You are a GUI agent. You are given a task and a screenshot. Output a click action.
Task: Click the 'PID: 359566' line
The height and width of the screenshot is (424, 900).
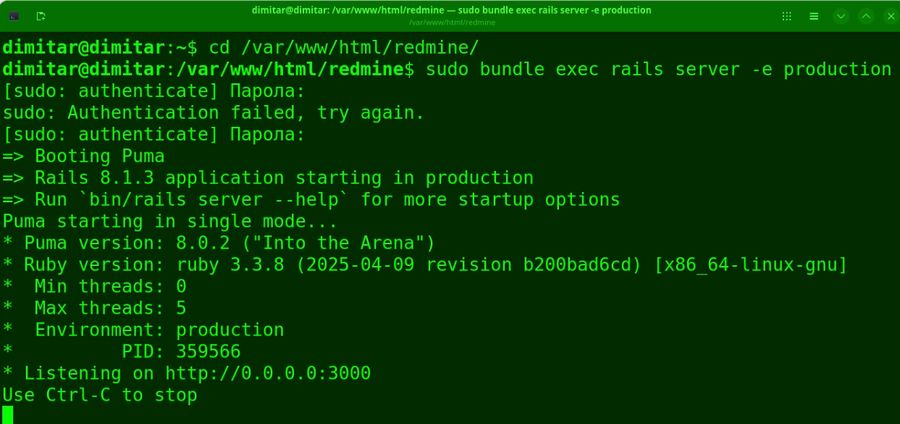coord(122,352)
